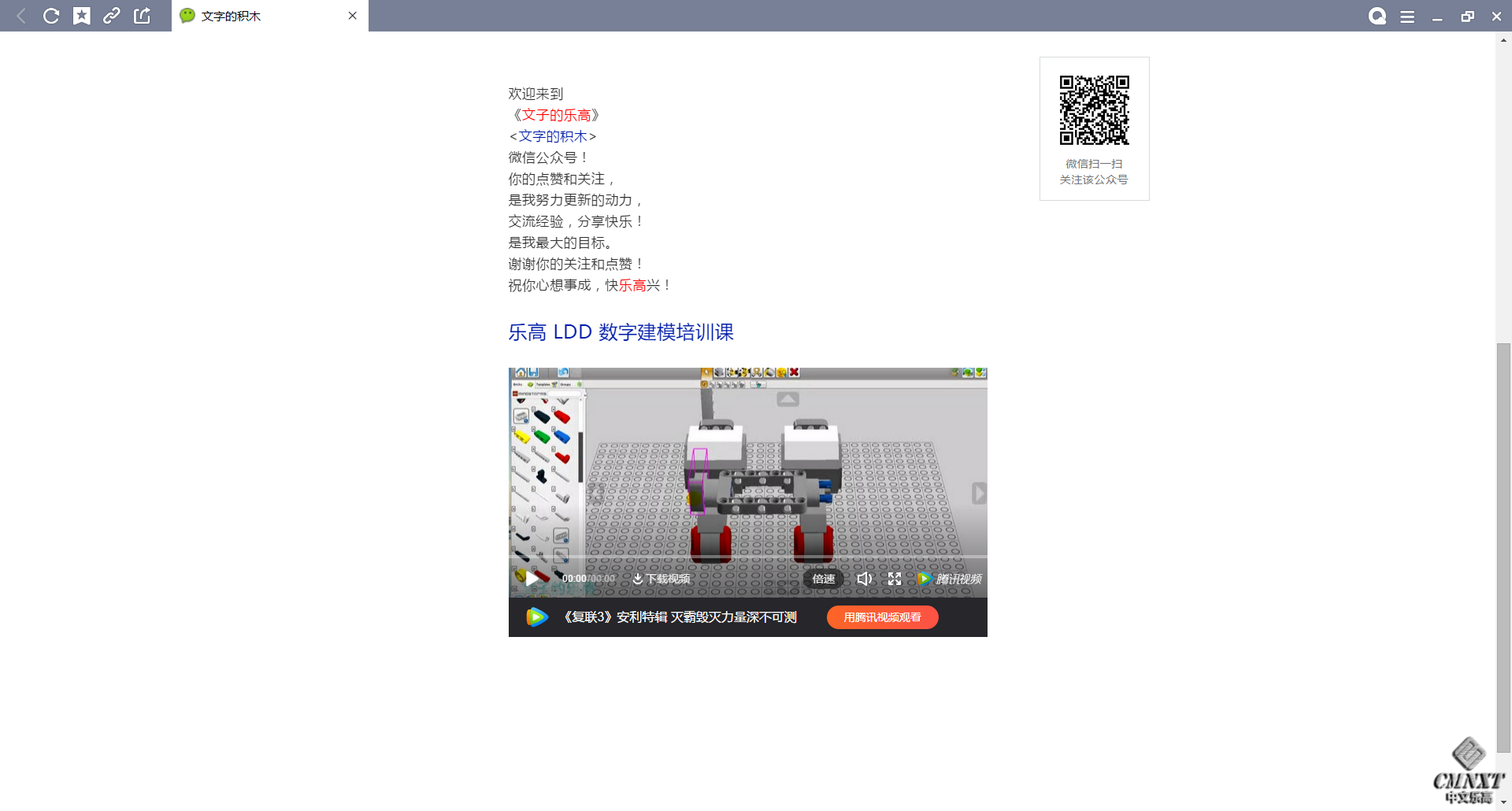Click 下载视频 download button

(x=661, y=579)
